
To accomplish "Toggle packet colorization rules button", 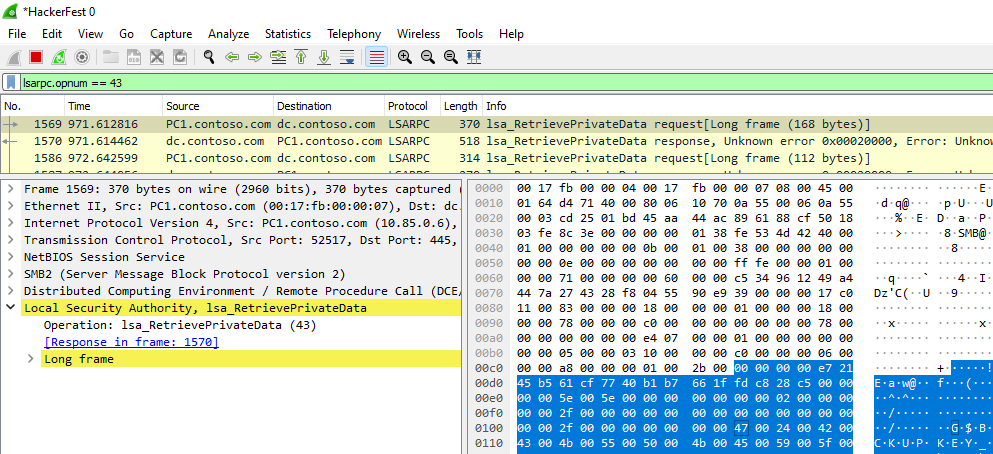I will pyautogui.click(x=376, y=57).
